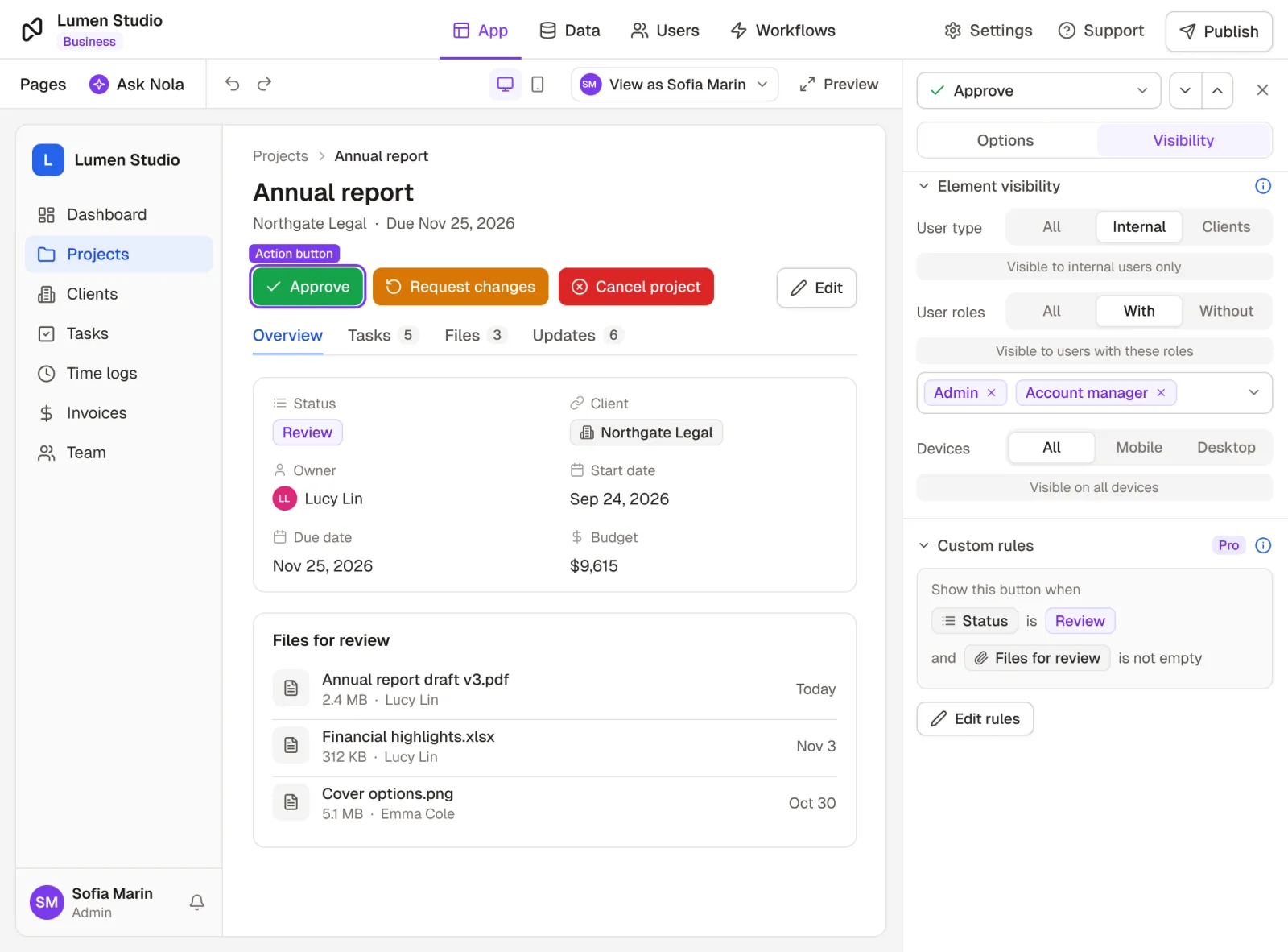Expand the user roles selection dropdown
Screen dimensions: 1288x952
[1253, 393]
